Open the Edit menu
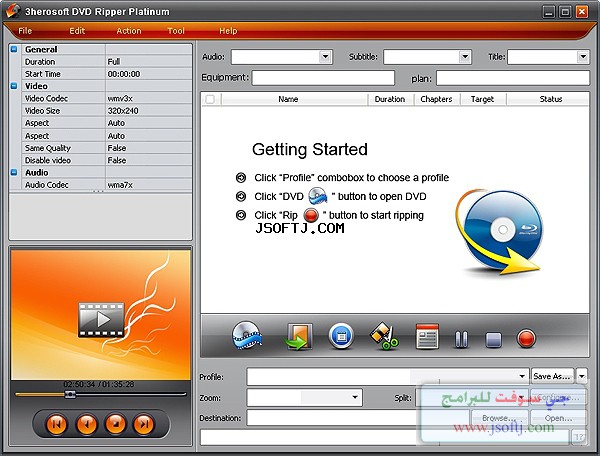 77,31
